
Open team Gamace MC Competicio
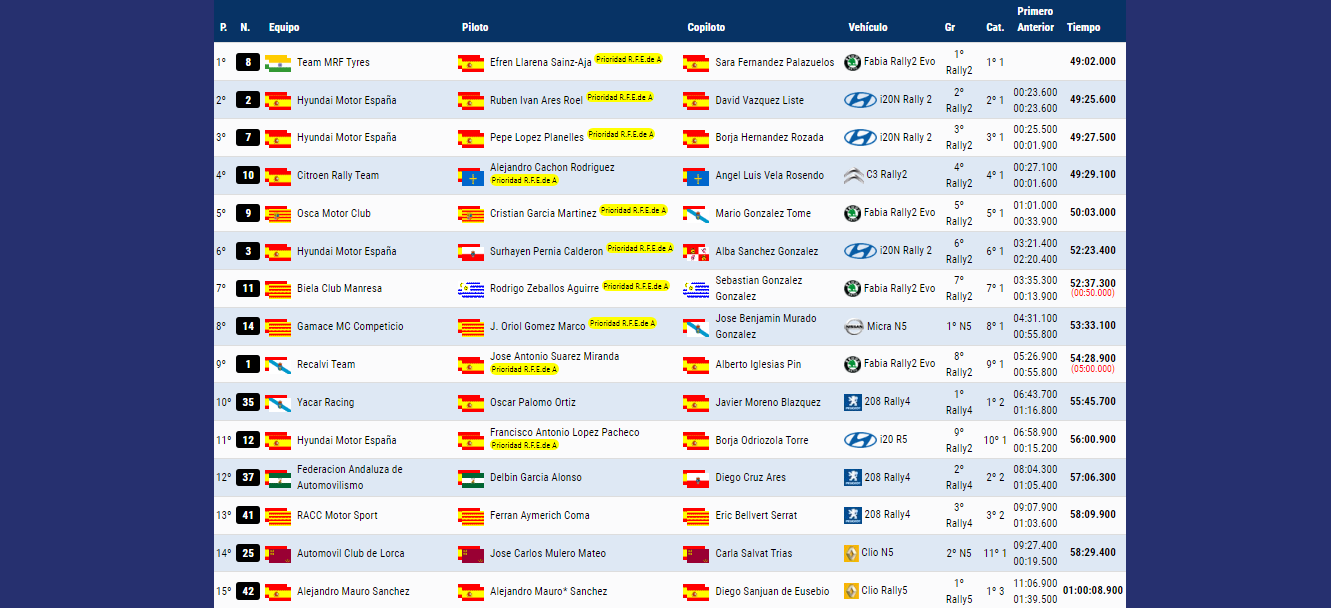tap(350, 326)
